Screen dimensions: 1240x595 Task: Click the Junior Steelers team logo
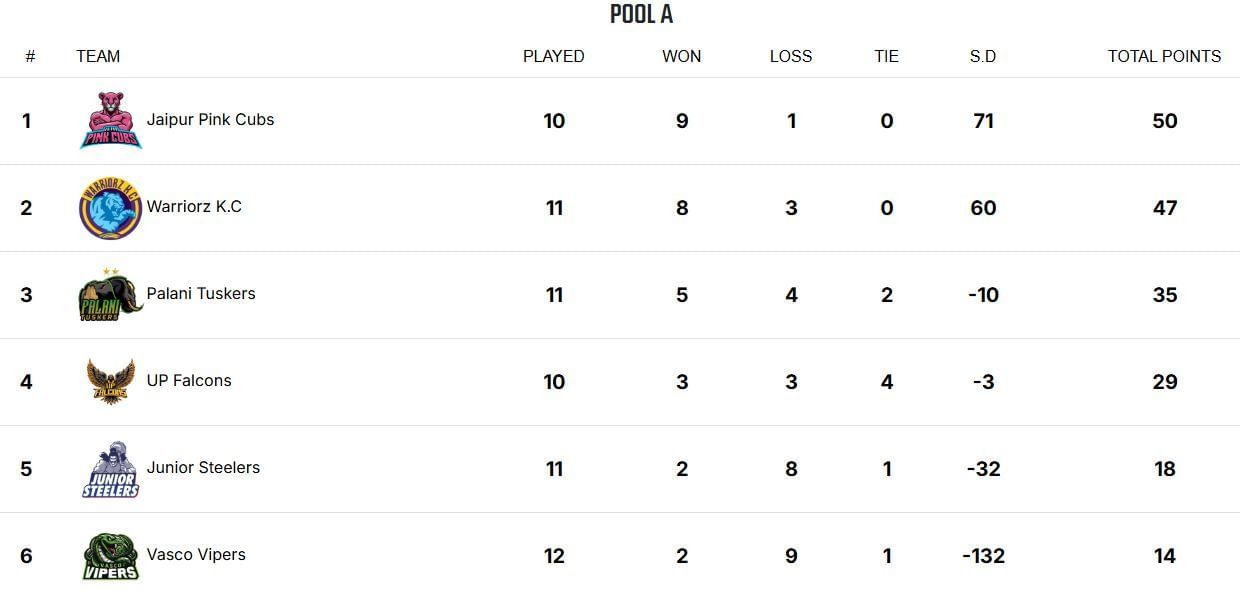point(110,469)
